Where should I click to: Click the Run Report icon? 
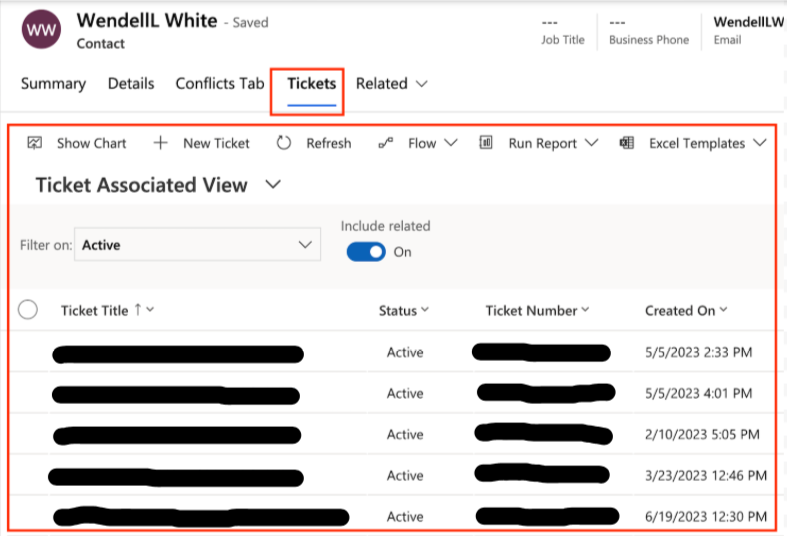click(x=486, y=143)
